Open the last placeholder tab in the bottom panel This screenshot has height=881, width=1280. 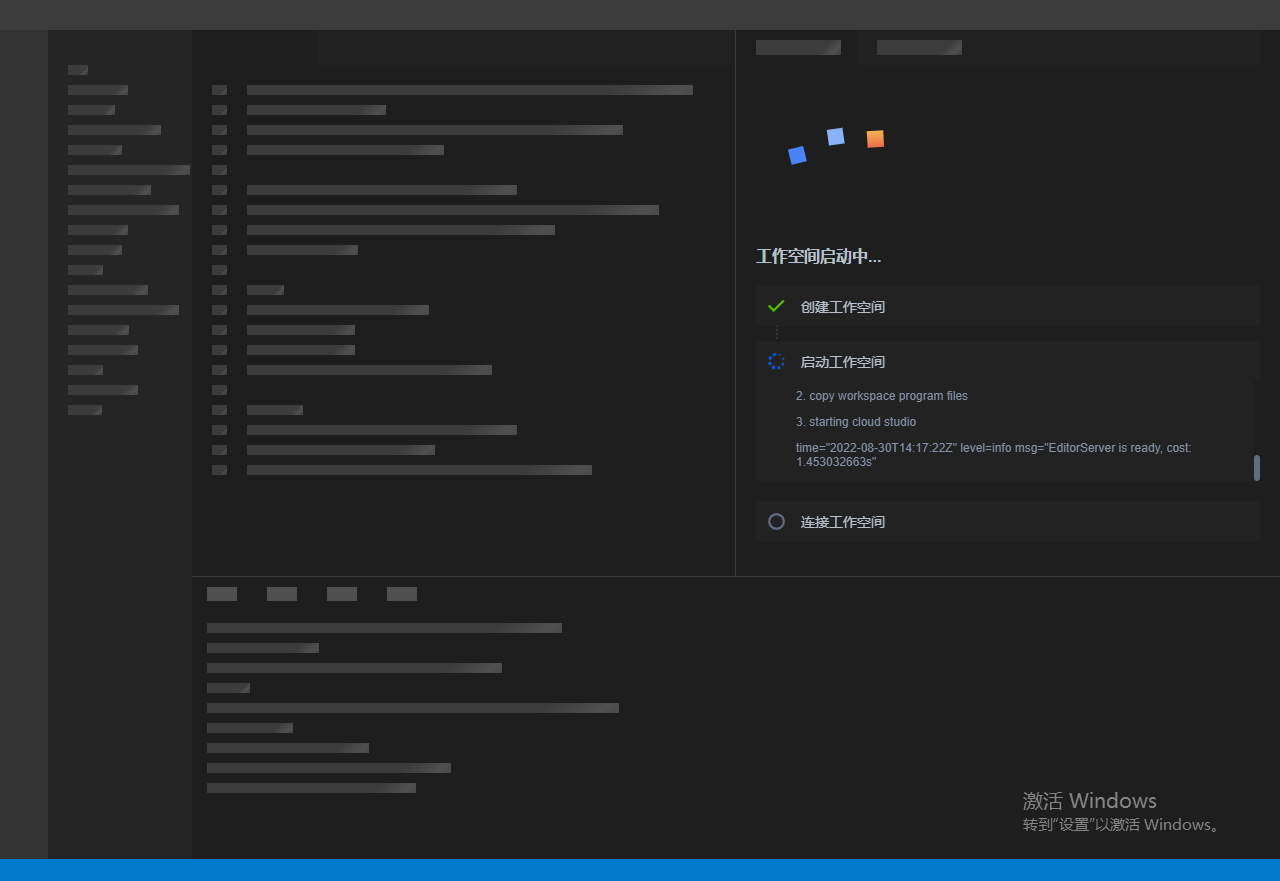pyautogui.click(x=402, y=594)
